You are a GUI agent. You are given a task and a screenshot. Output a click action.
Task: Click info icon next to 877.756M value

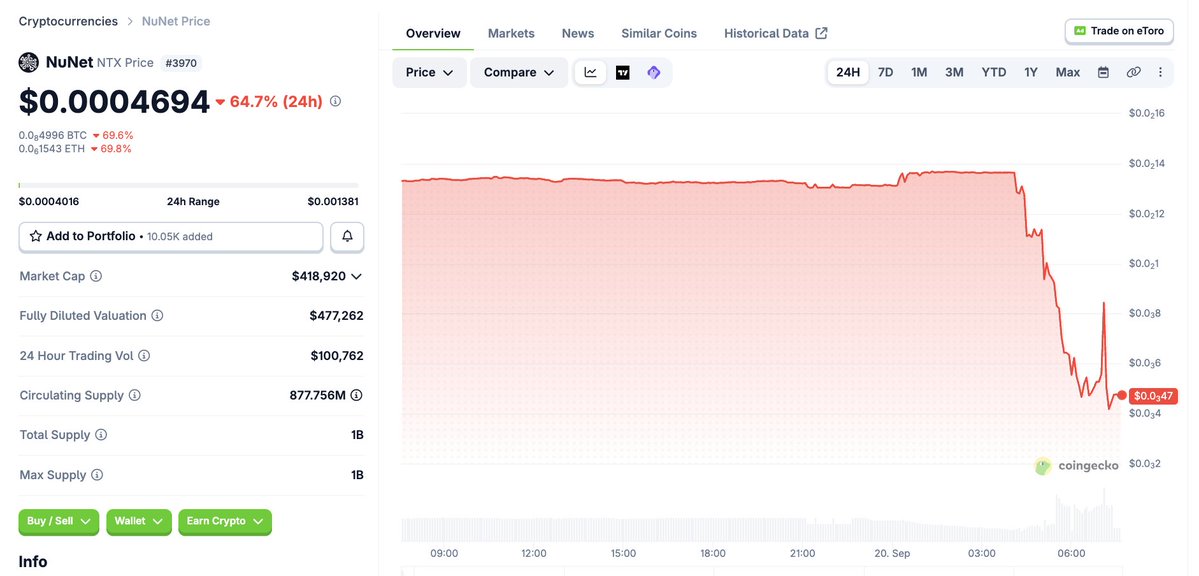(x=356, y=395)
